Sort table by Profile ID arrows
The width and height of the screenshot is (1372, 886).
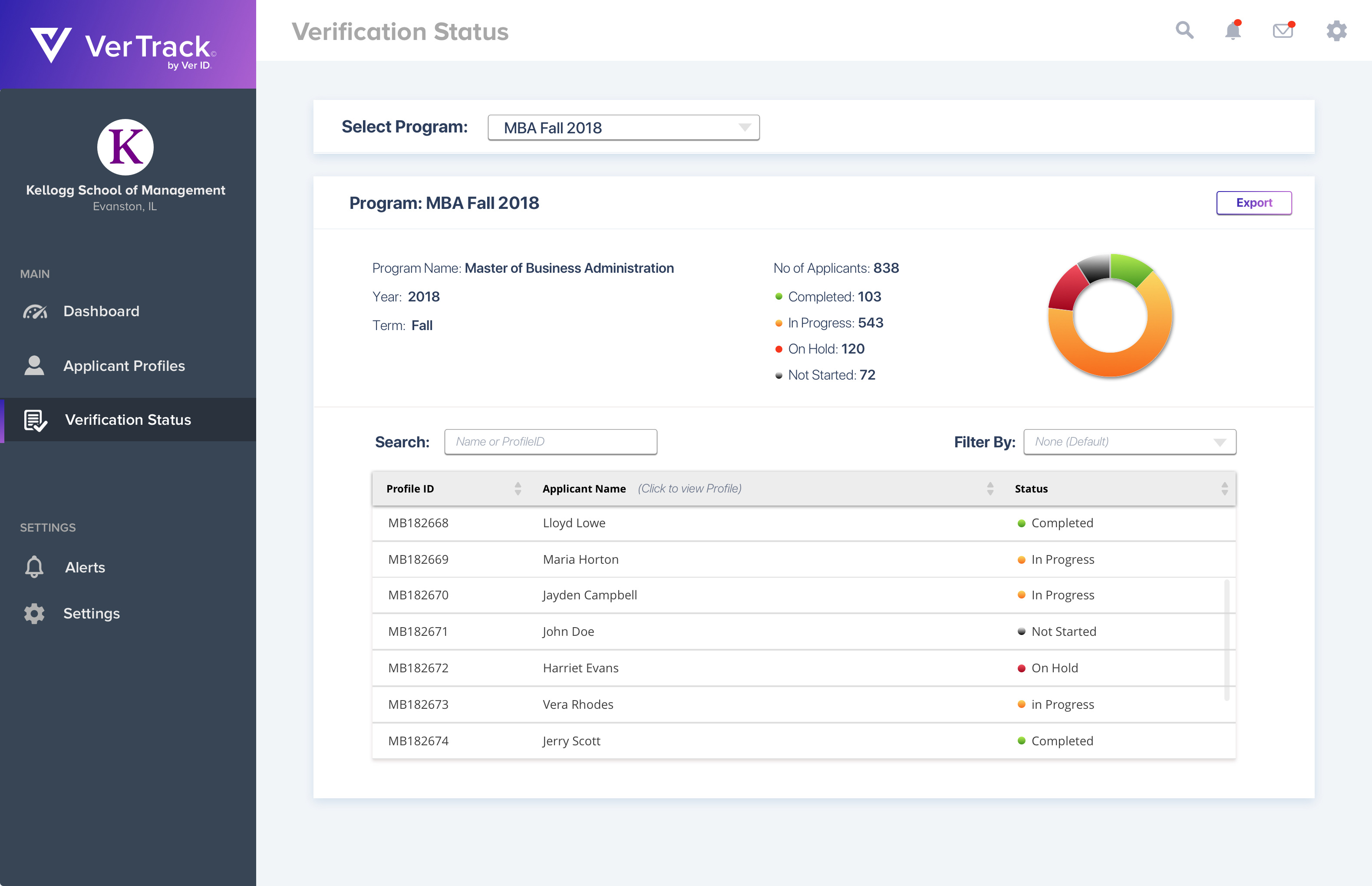[x=518, y=489]
